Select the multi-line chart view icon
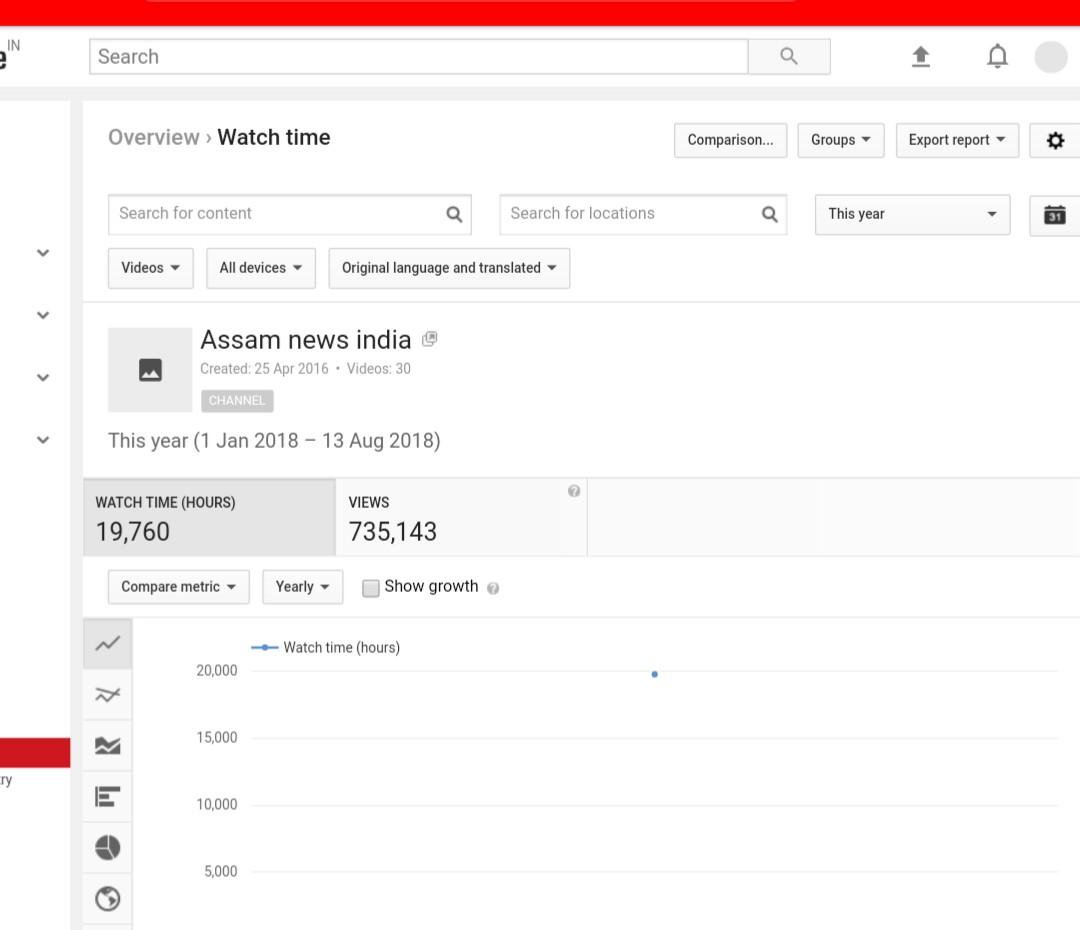The height and width of the screenshot is (930, 1080). [x=107, y=694]
